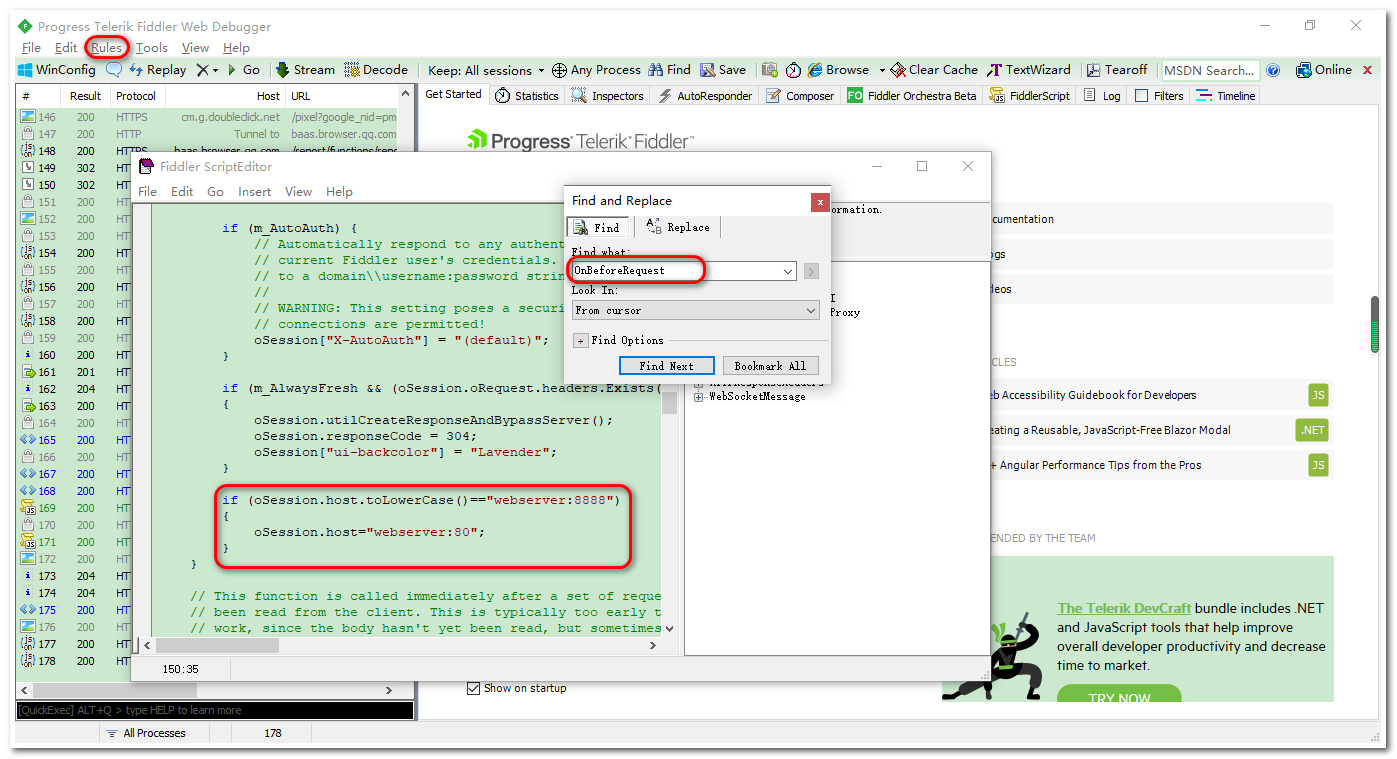Click the Result column header
This screenshot has height=759, width=1397.
click(x=85, y=96)
